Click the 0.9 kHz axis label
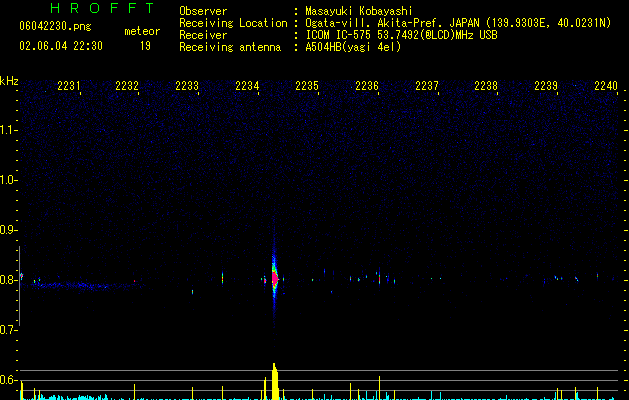Screen dimensions: 629x400 tap(8, 230)
